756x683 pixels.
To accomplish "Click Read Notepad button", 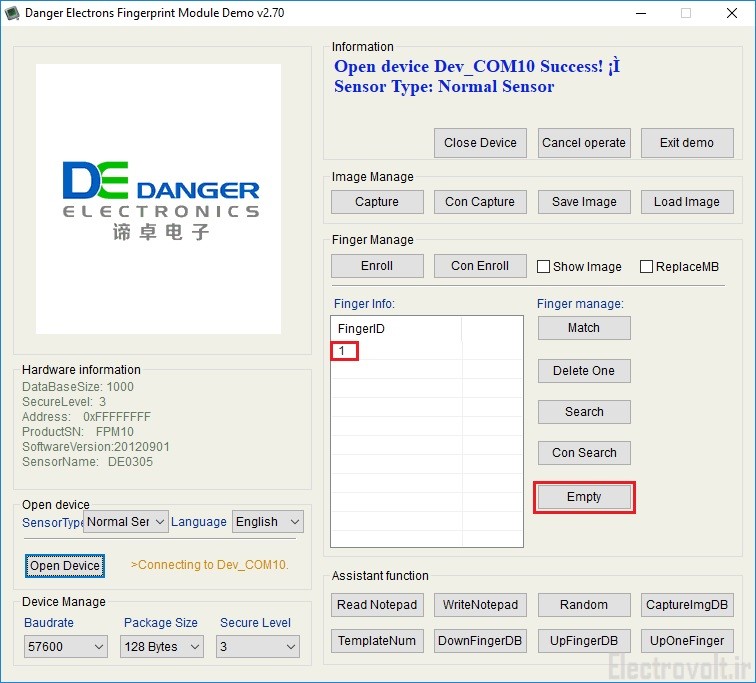I will pyautogui.click(x=377, y=604).
